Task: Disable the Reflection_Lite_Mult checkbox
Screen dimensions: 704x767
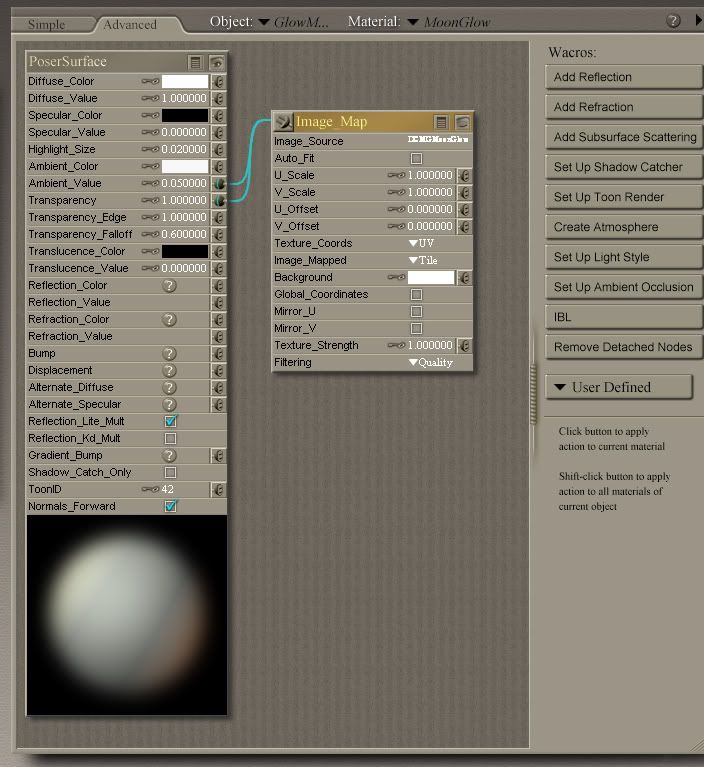Action: pyautogui.click(x=170, y=422)
